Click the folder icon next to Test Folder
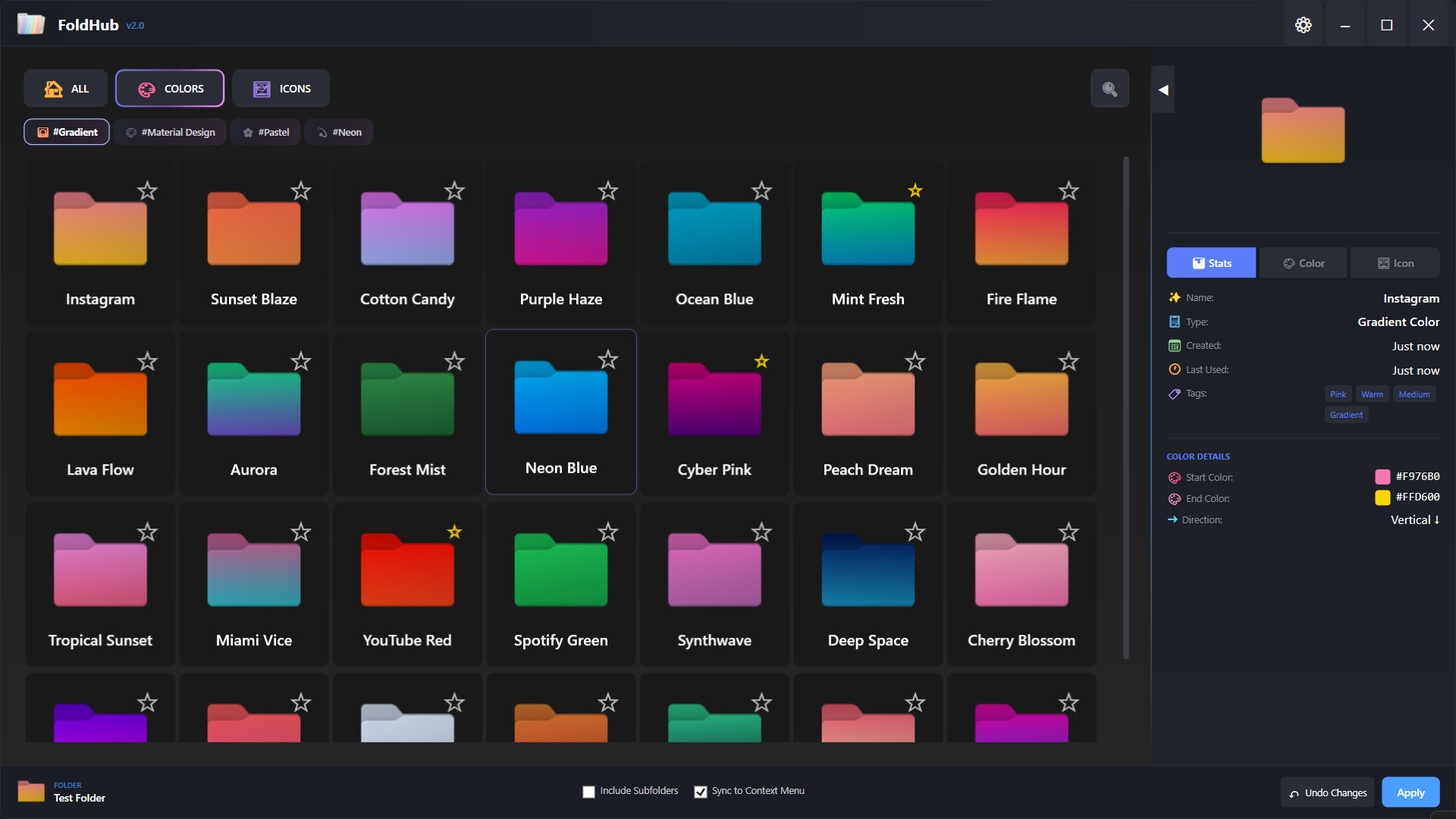Screen dimensions: 1456x819 click(30, 791)
